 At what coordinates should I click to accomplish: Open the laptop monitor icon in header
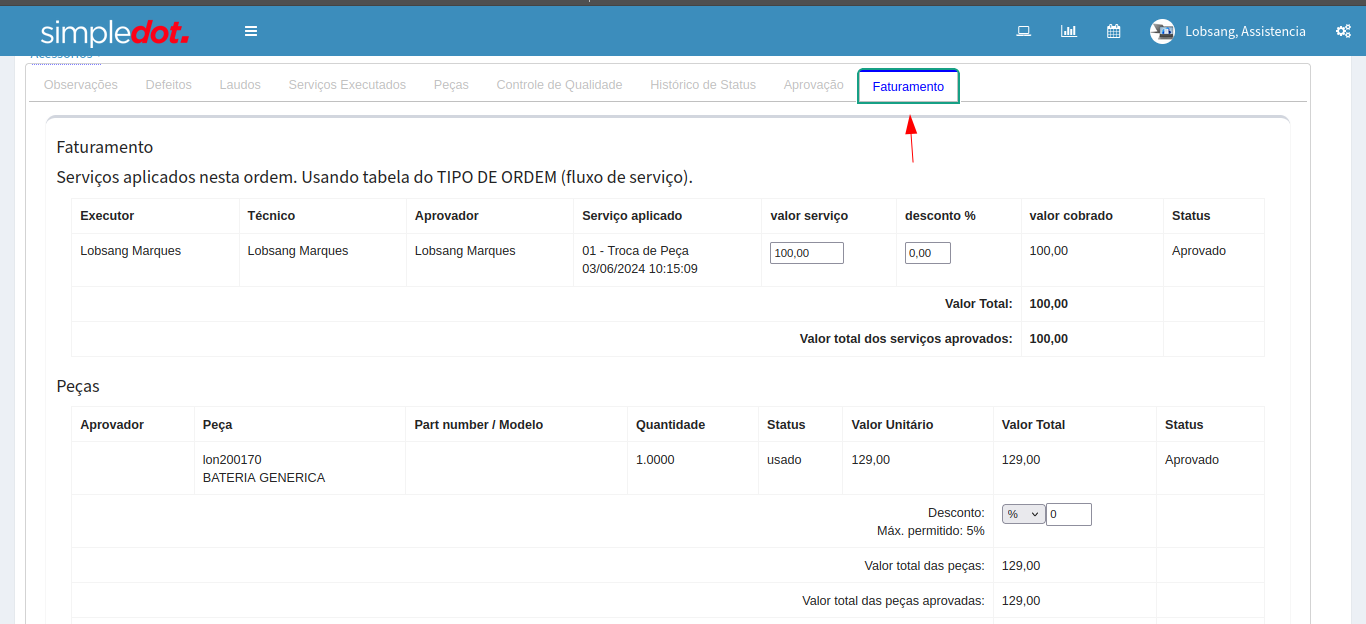pyautogui.click(x=1023, y=31)
